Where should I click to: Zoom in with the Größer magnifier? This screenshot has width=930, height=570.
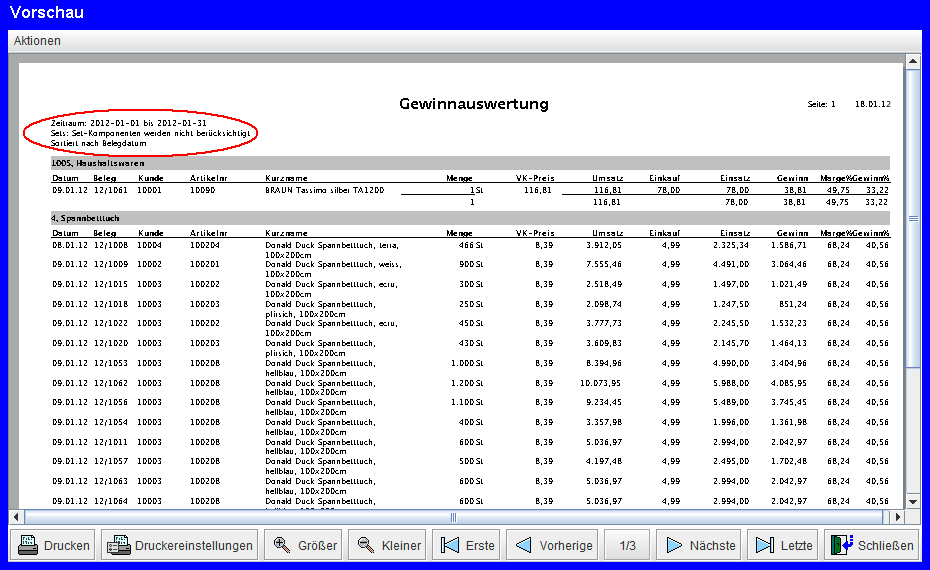305,546
